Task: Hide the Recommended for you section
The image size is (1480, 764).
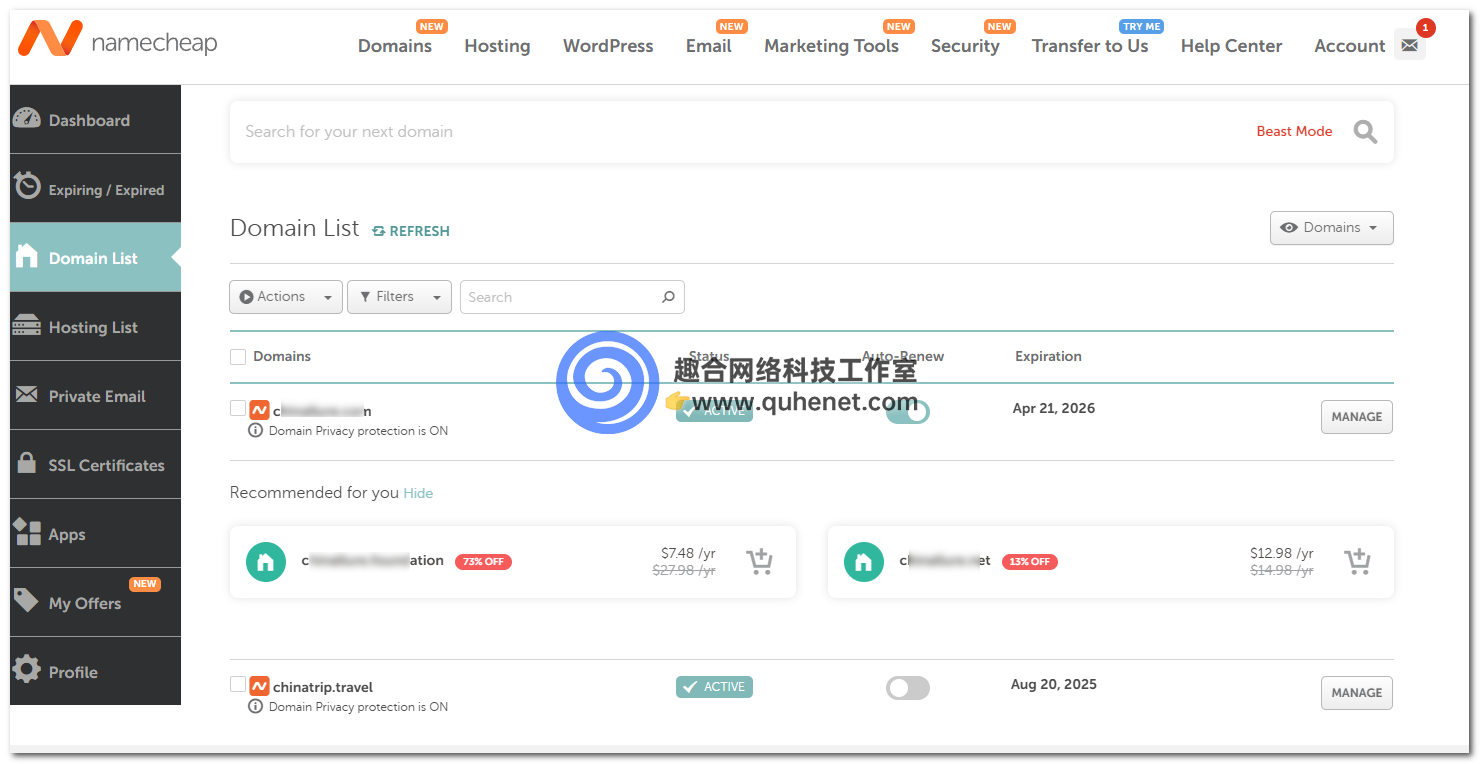Action: [x=418, y=493]
